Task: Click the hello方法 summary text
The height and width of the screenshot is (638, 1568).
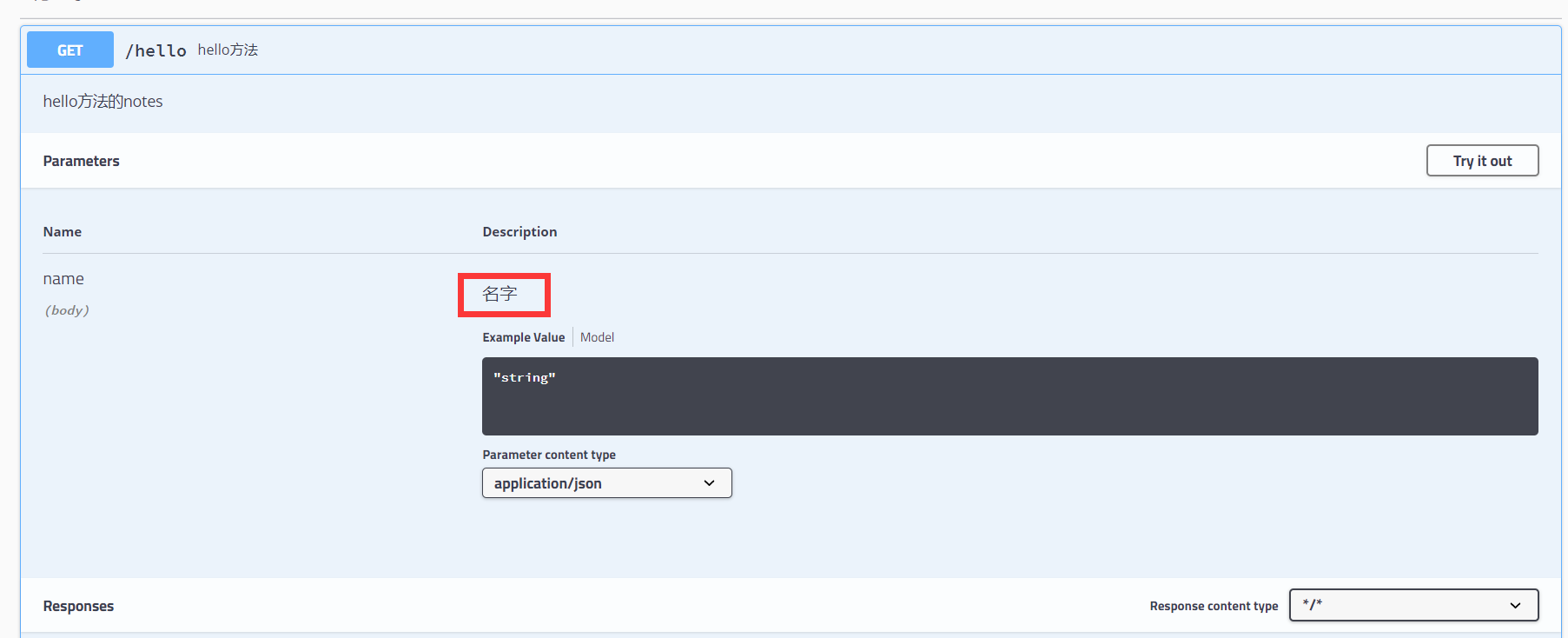Action: click(x=228, y=50)
